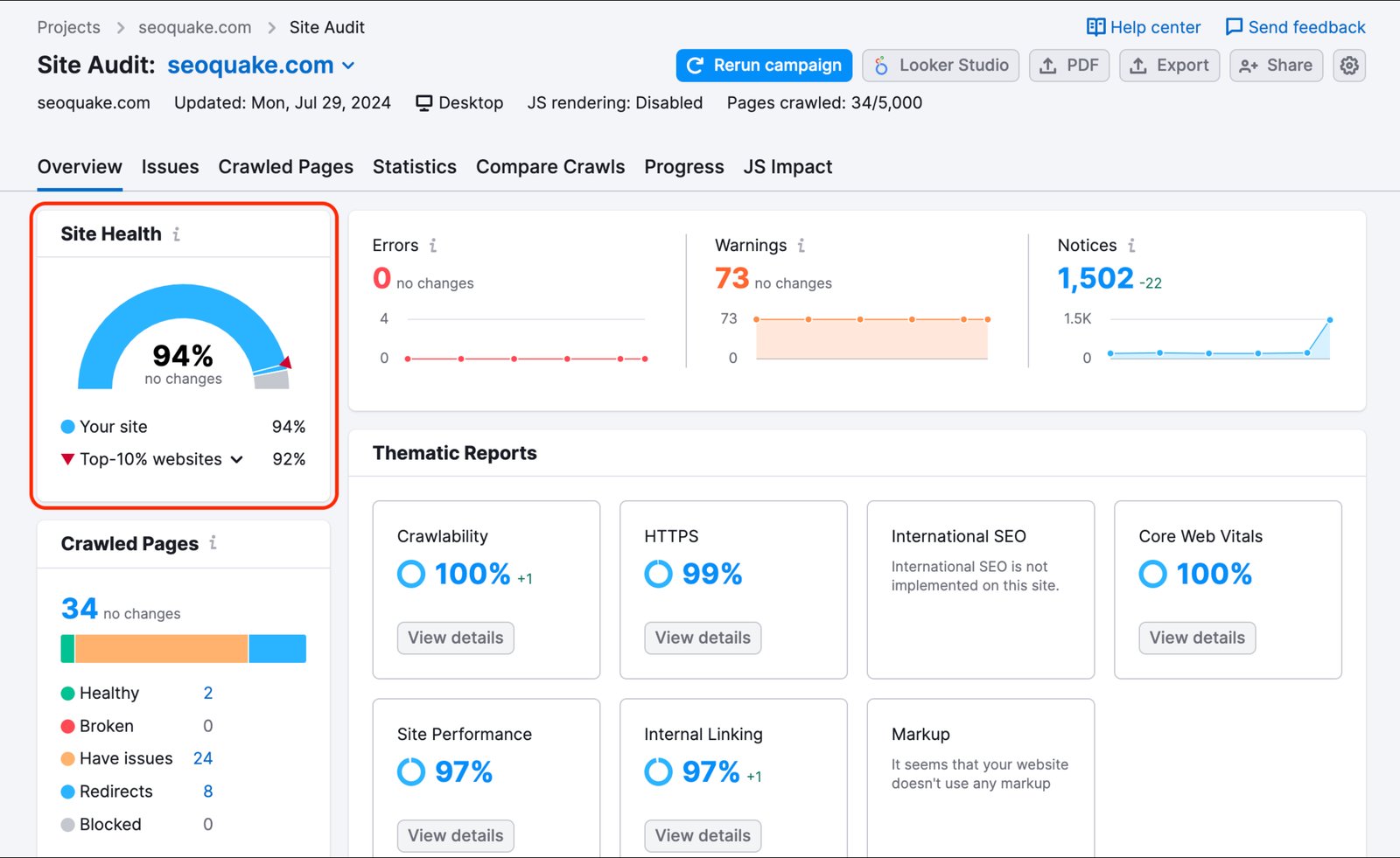This screenshot has width=1400, height=858.
Task: Click the Have issues segment of the pages bar
Action: pos(162,647)
